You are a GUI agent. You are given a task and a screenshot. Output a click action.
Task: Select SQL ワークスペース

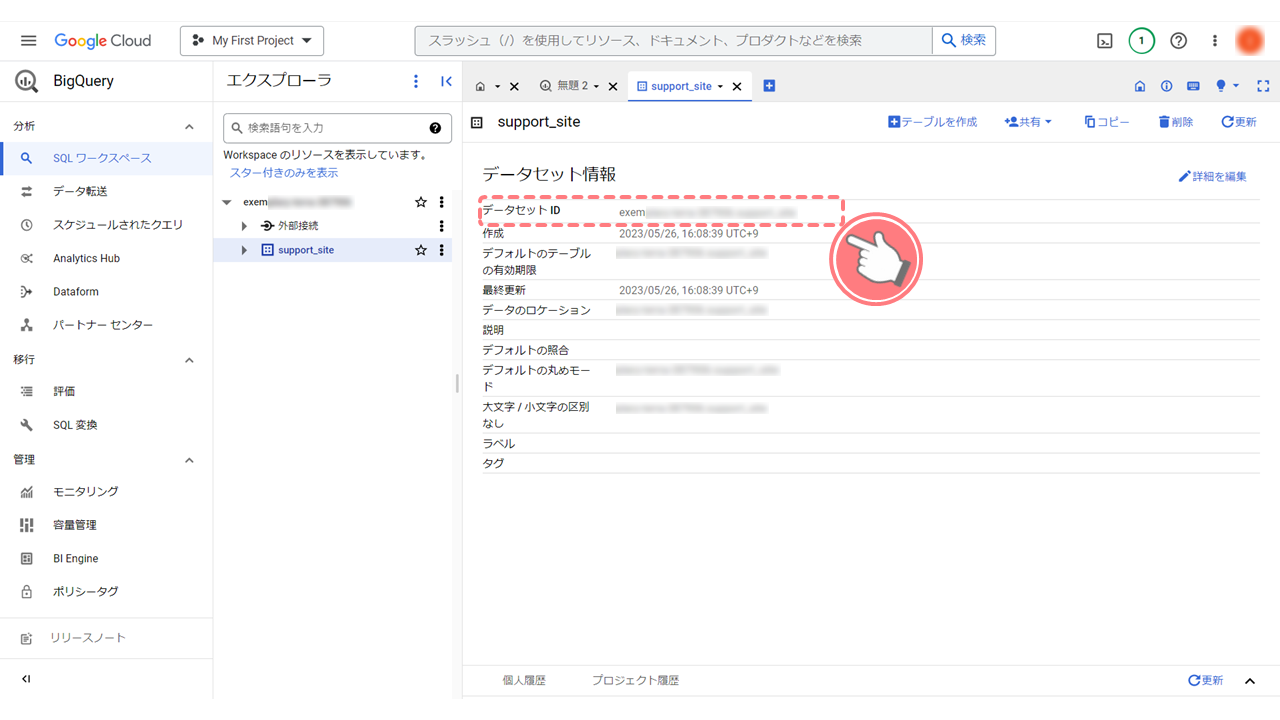107,158
